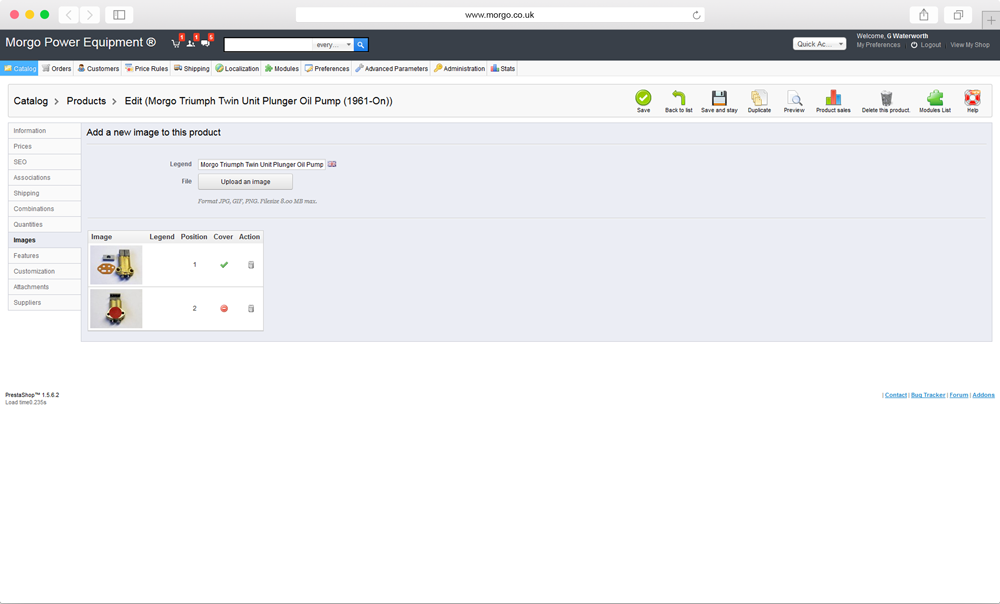1000x604 pixels.
Task: Select the Combinations product tab
Action: 45,209
